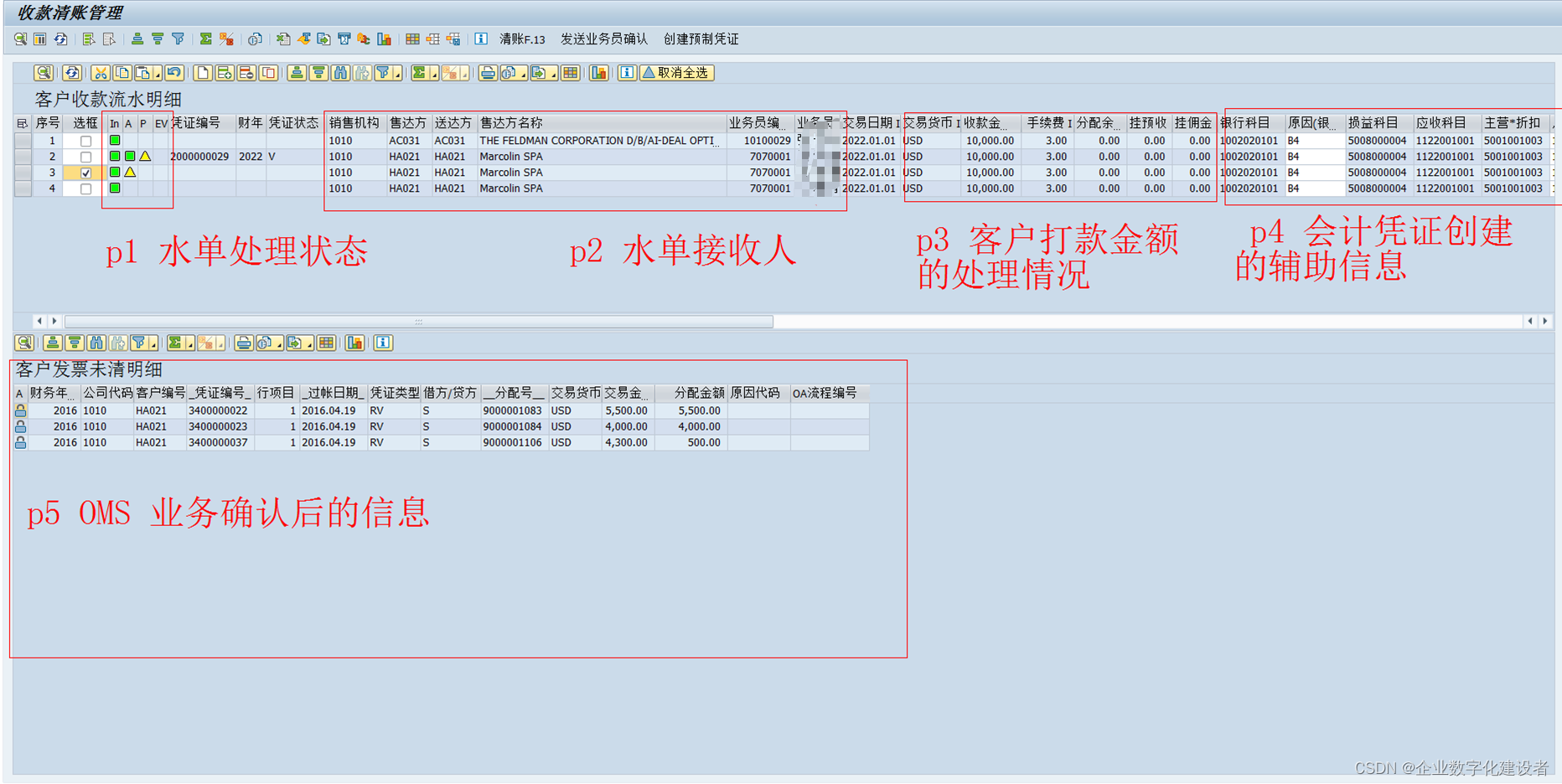Click the horizontal scrollbar thumb of payment list
Screen dimensions: 1562x784
coord(419,322)
